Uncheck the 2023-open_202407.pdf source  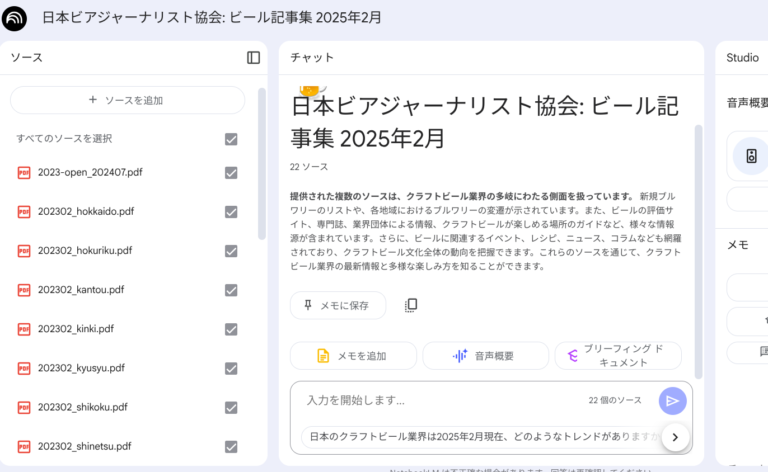231,173
